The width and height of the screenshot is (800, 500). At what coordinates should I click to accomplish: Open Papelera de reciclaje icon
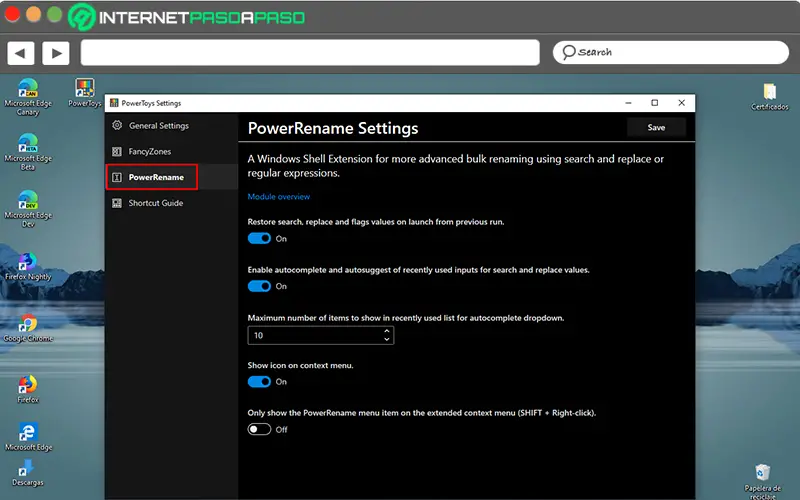point(763,472)
